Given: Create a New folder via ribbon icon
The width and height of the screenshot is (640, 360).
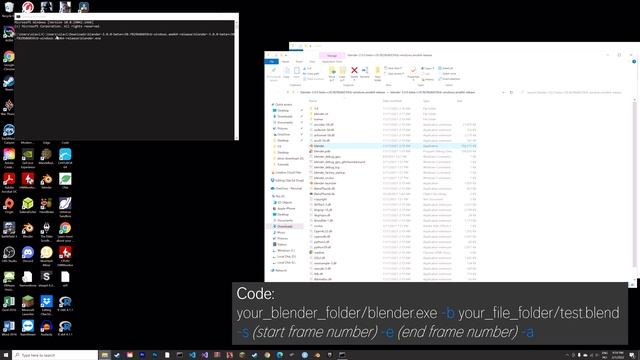Looking at the screenshot, I should tap(378, 72).
